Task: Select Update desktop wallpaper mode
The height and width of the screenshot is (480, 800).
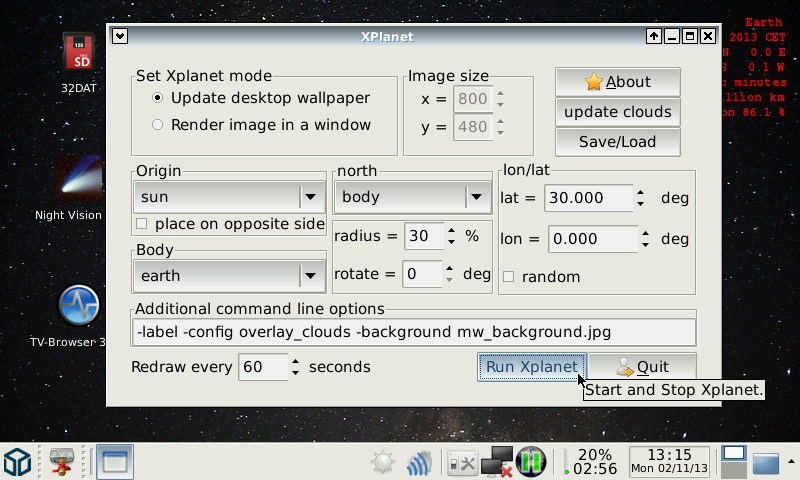Action: coord(157,98)
